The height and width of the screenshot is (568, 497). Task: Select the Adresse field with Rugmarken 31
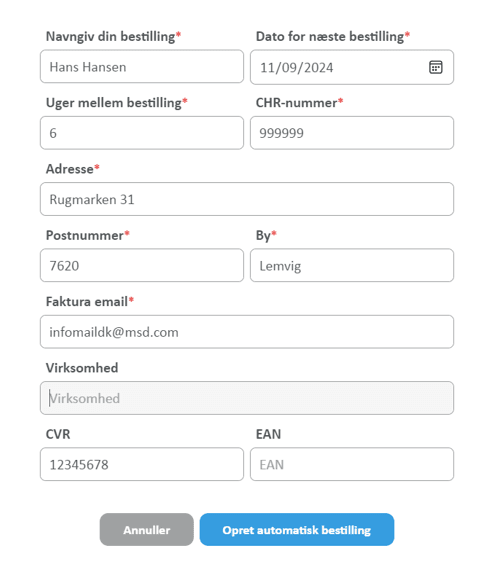247,199
